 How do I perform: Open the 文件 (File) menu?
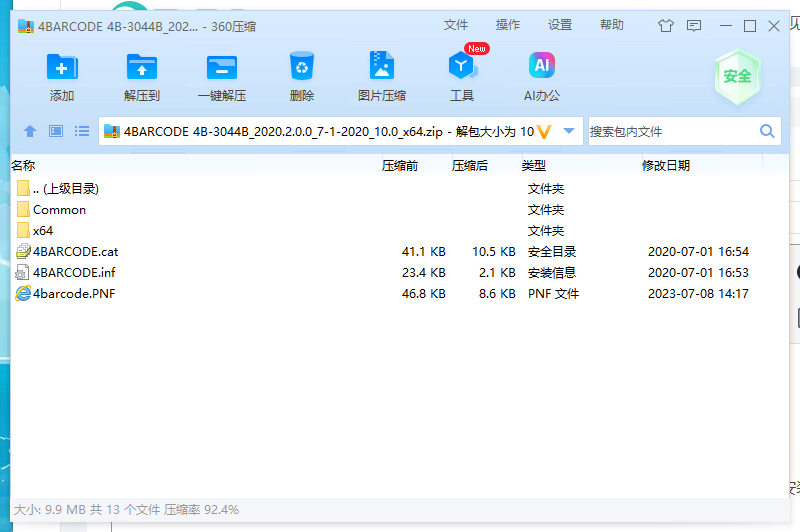(x=456, y=25)
